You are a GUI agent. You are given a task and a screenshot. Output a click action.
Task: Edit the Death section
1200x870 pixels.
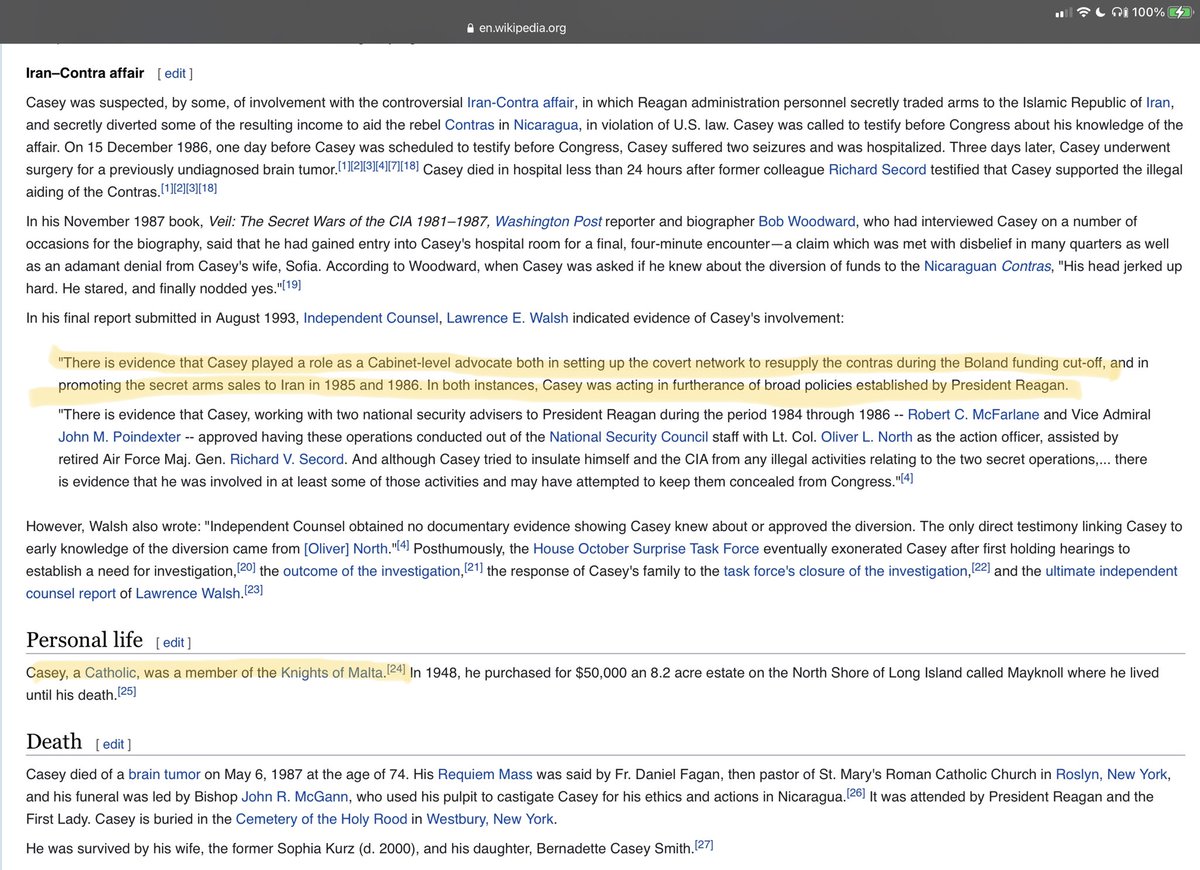pos(113,744)
